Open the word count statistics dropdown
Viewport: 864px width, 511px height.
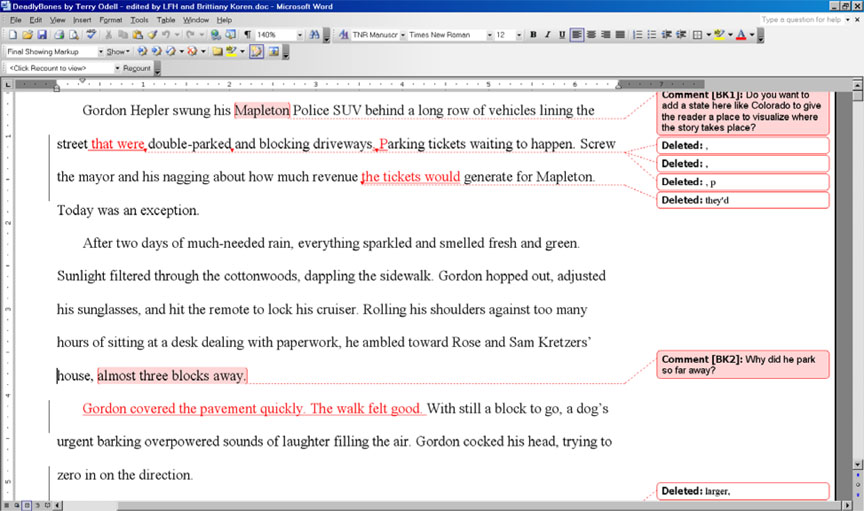(x=117, y=68)
